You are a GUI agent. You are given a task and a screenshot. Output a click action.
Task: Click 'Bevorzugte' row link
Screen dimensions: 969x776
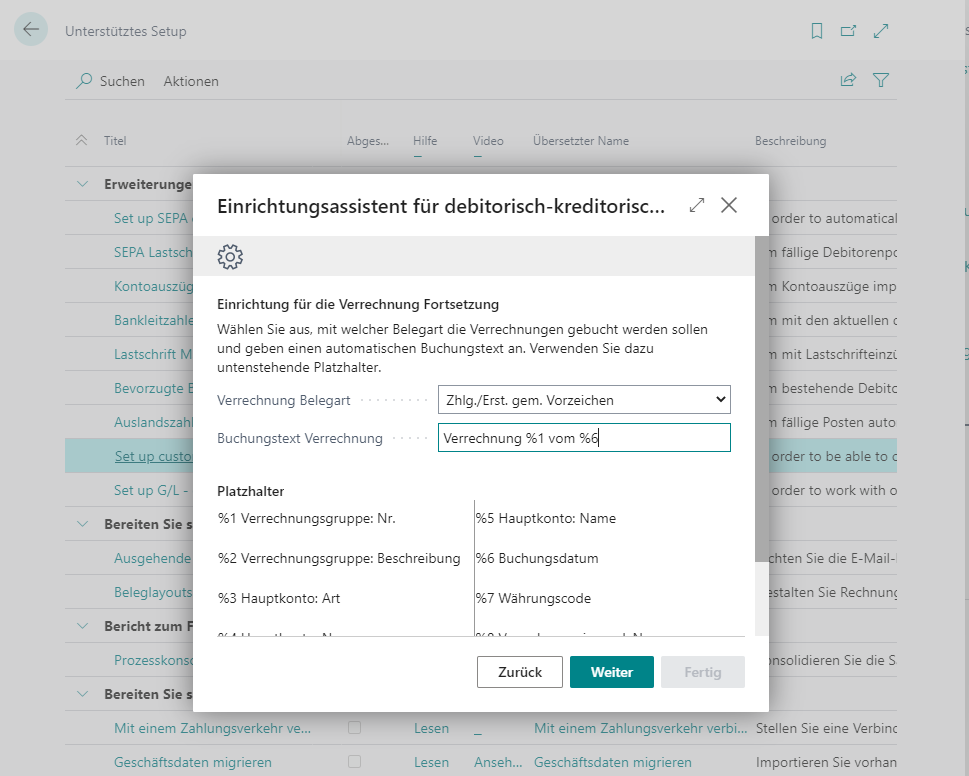tap(153, 388)
